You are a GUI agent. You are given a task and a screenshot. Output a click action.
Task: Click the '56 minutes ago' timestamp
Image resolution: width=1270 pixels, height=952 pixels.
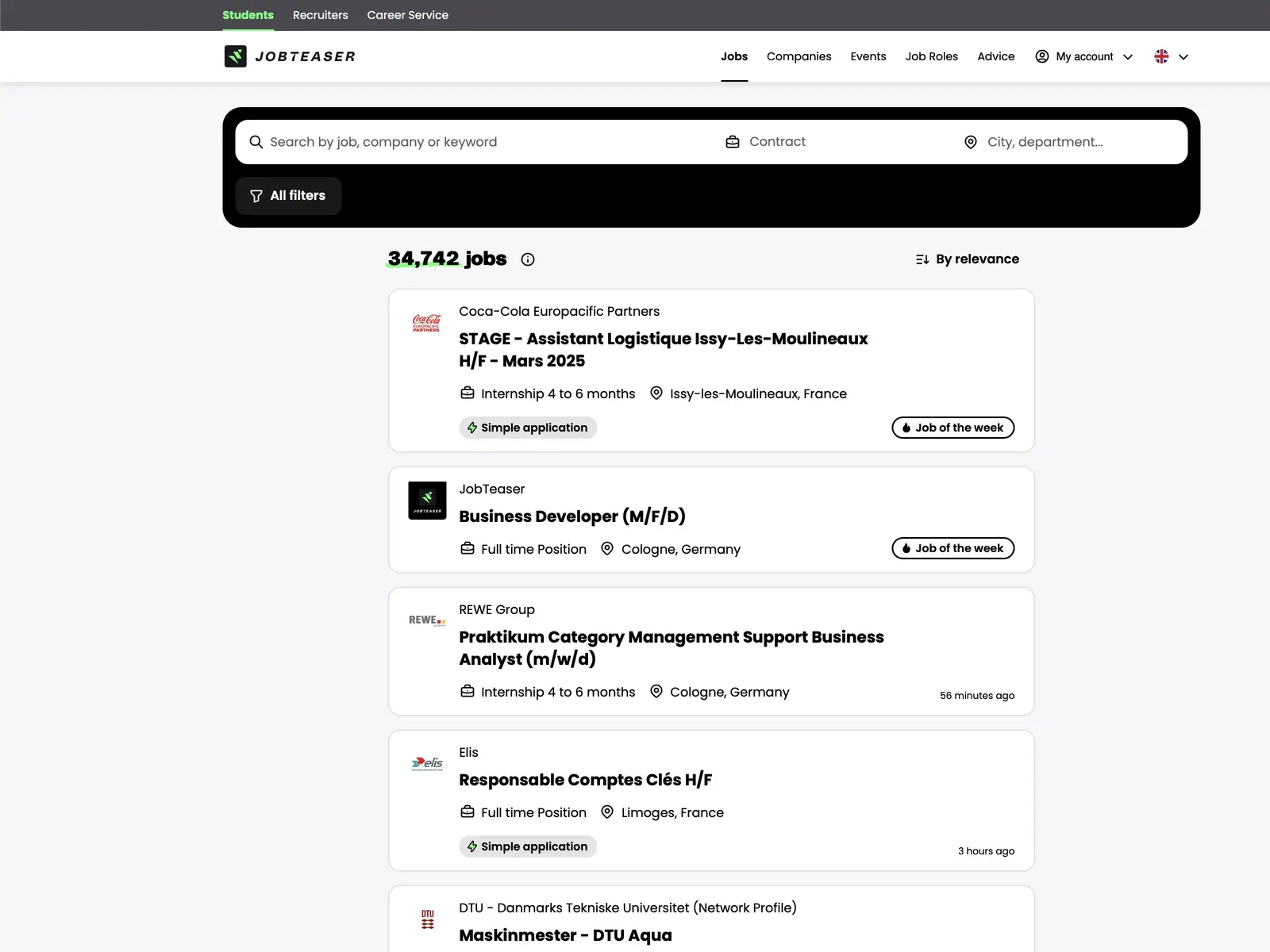point(977,696)
